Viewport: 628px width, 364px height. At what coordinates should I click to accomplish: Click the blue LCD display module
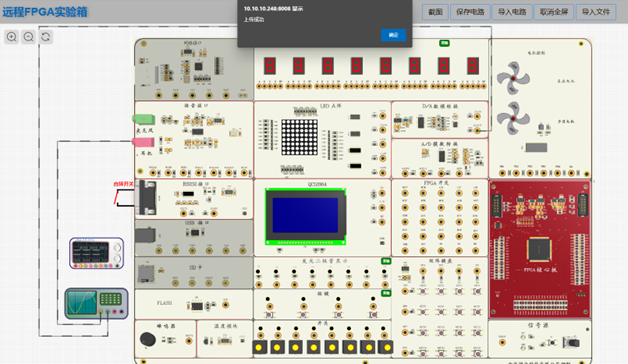tap(305, 216)
